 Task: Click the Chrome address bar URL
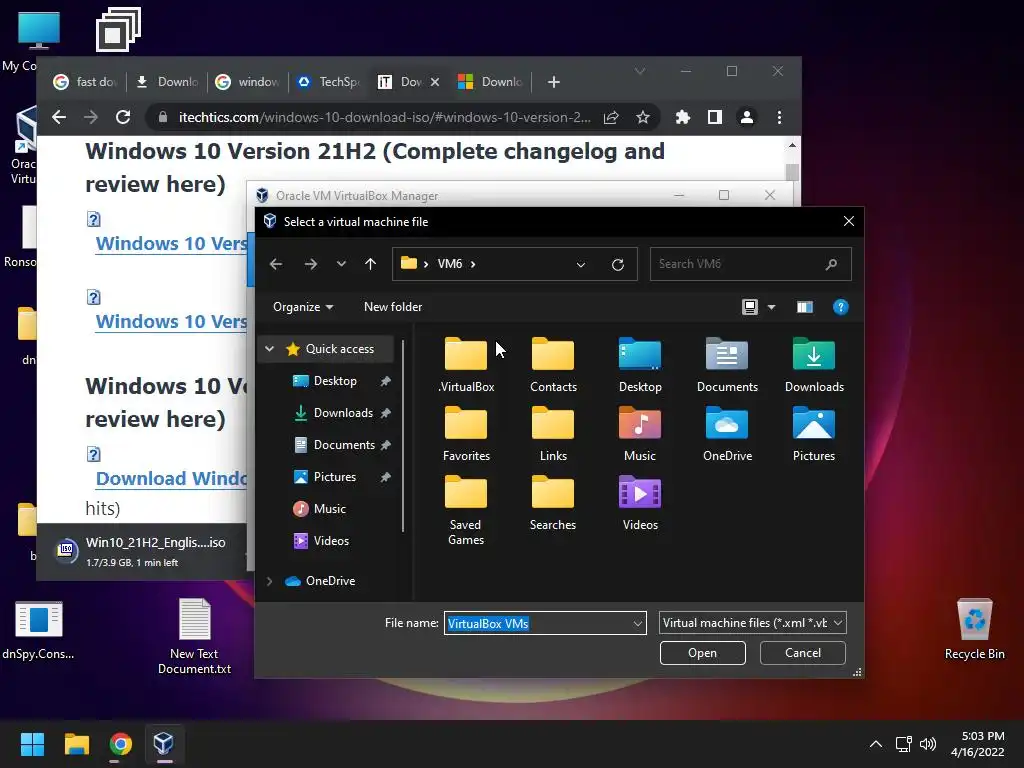[x=384, y=118]
